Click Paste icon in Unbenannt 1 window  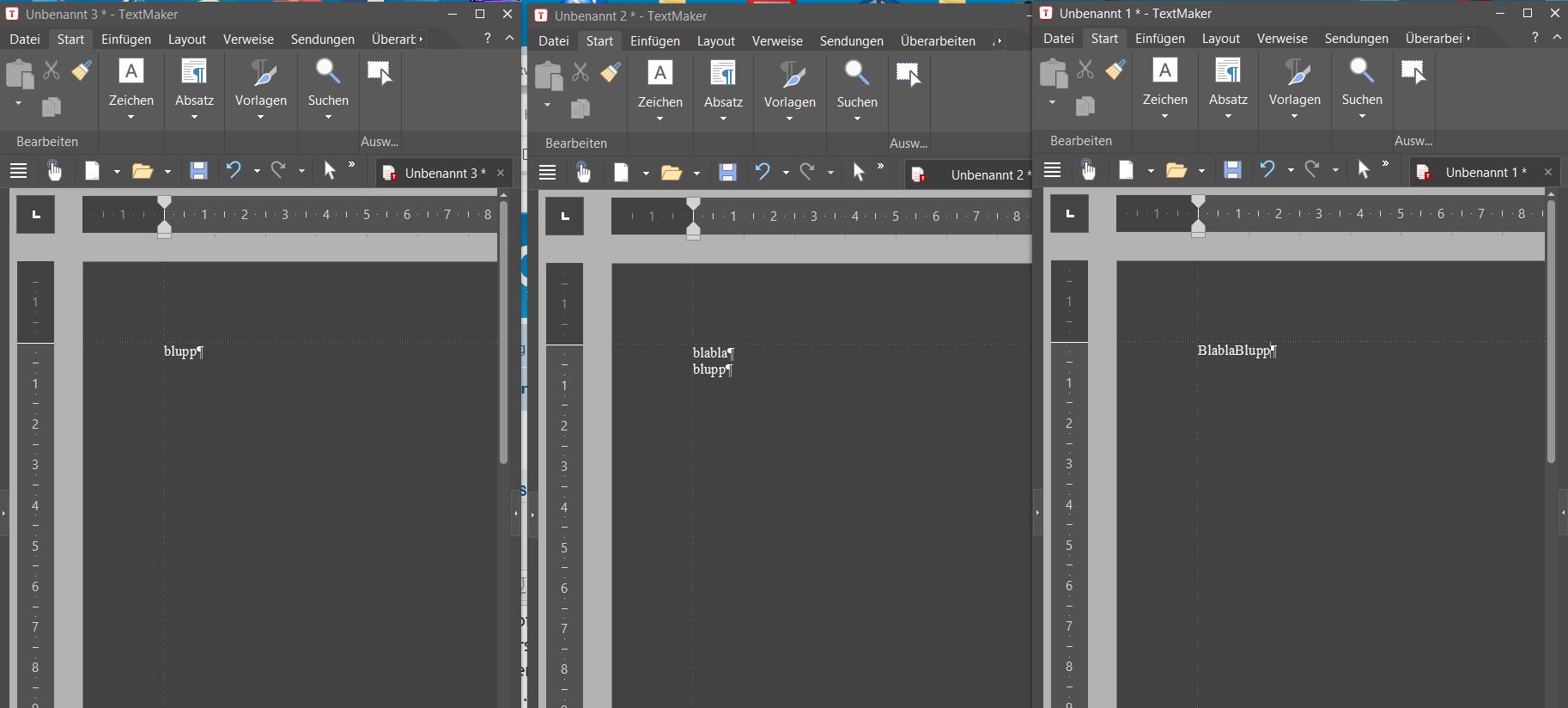tap(1053, 74)
